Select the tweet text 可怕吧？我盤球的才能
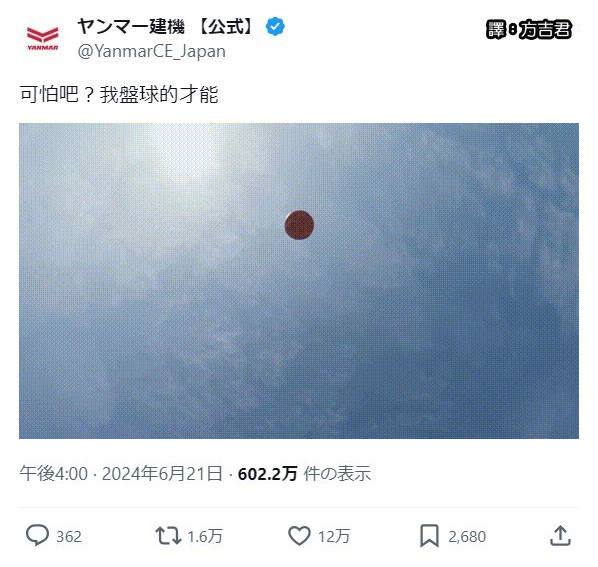The width and height of the screenshot is (598, 567). click(119, 94)
